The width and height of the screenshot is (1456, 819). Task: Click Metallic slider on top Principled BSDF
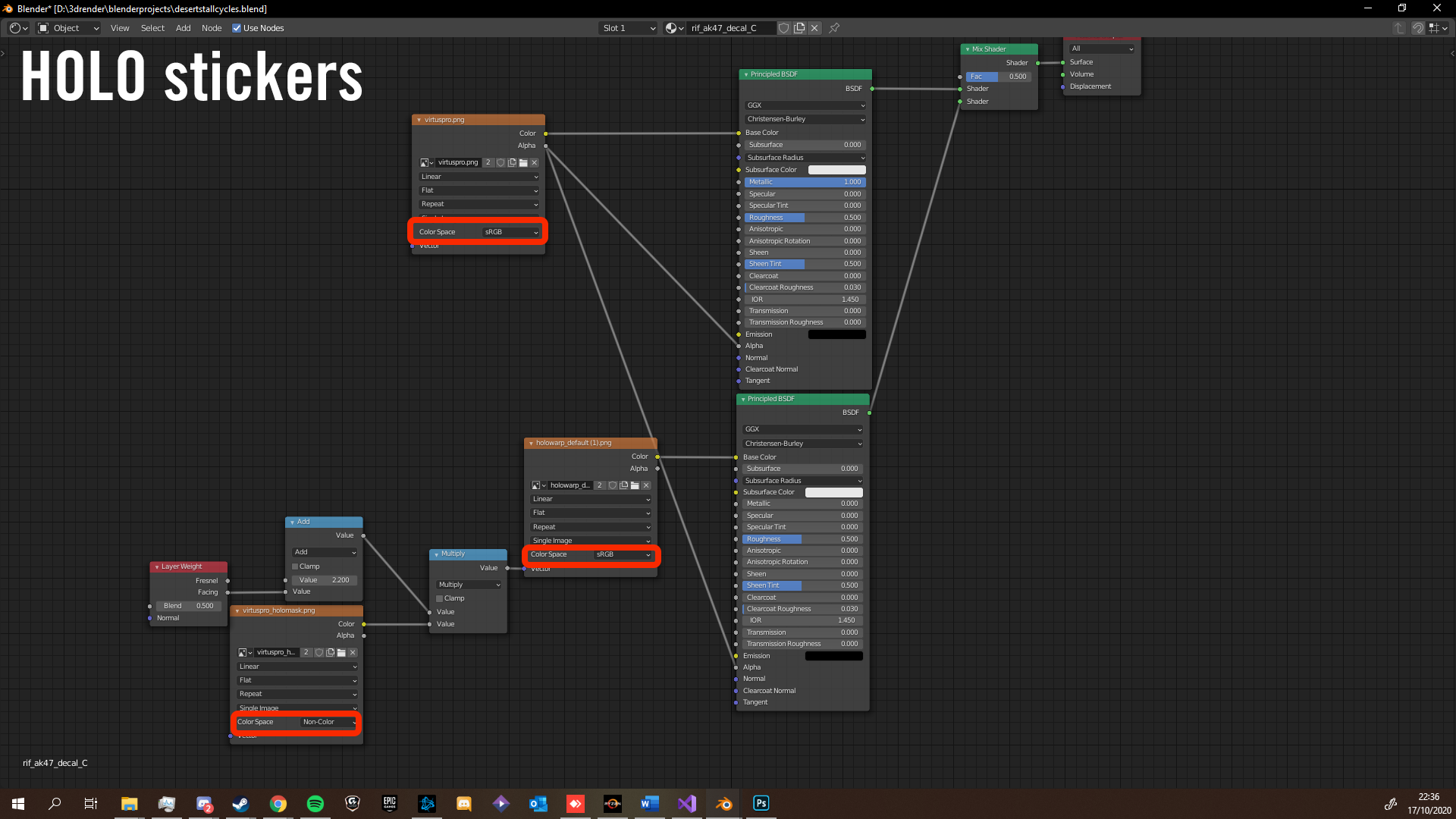pos(804,182)
